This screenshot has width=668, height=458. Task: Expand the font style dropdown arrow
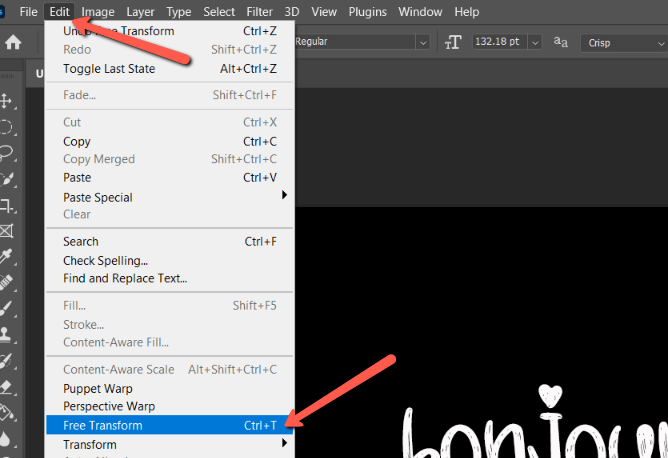pos(423,43)
